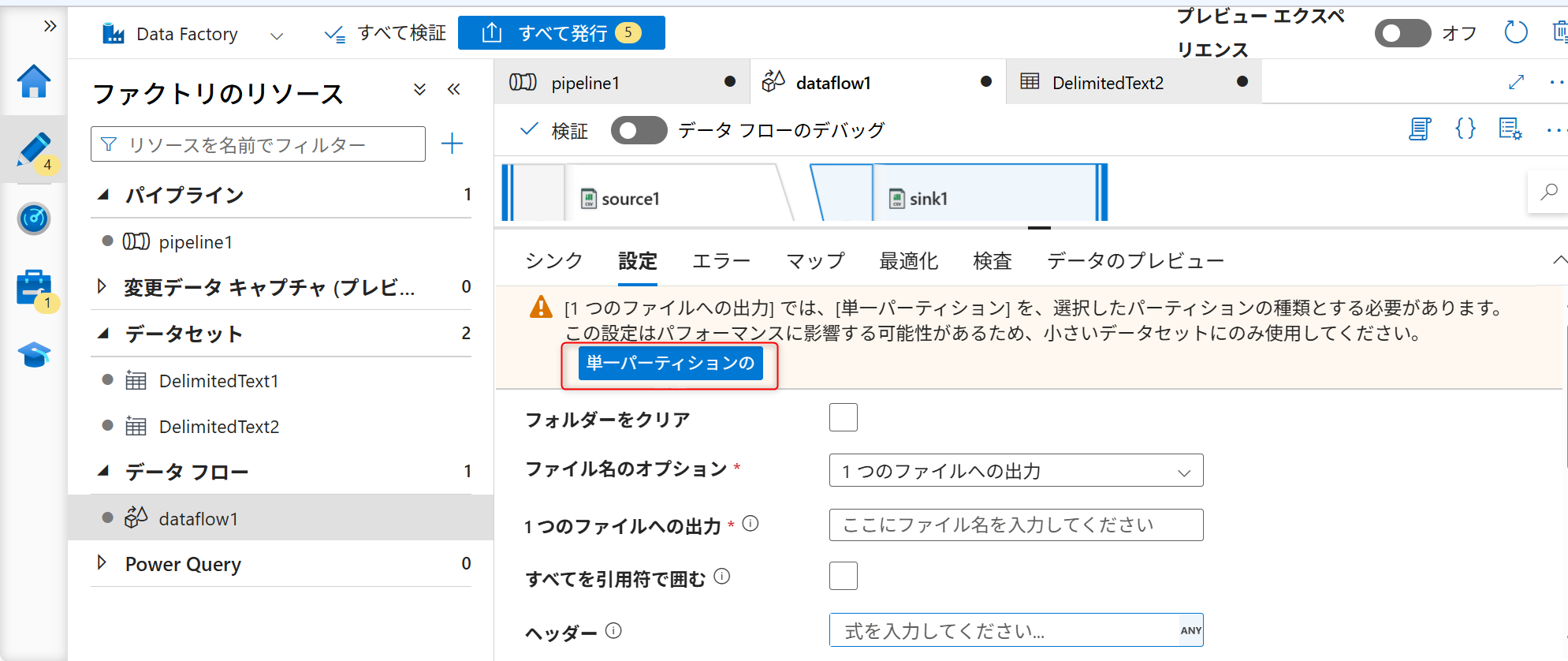
Task: Show info for 1 つのファイルへの出力
Action: [750, 523]
